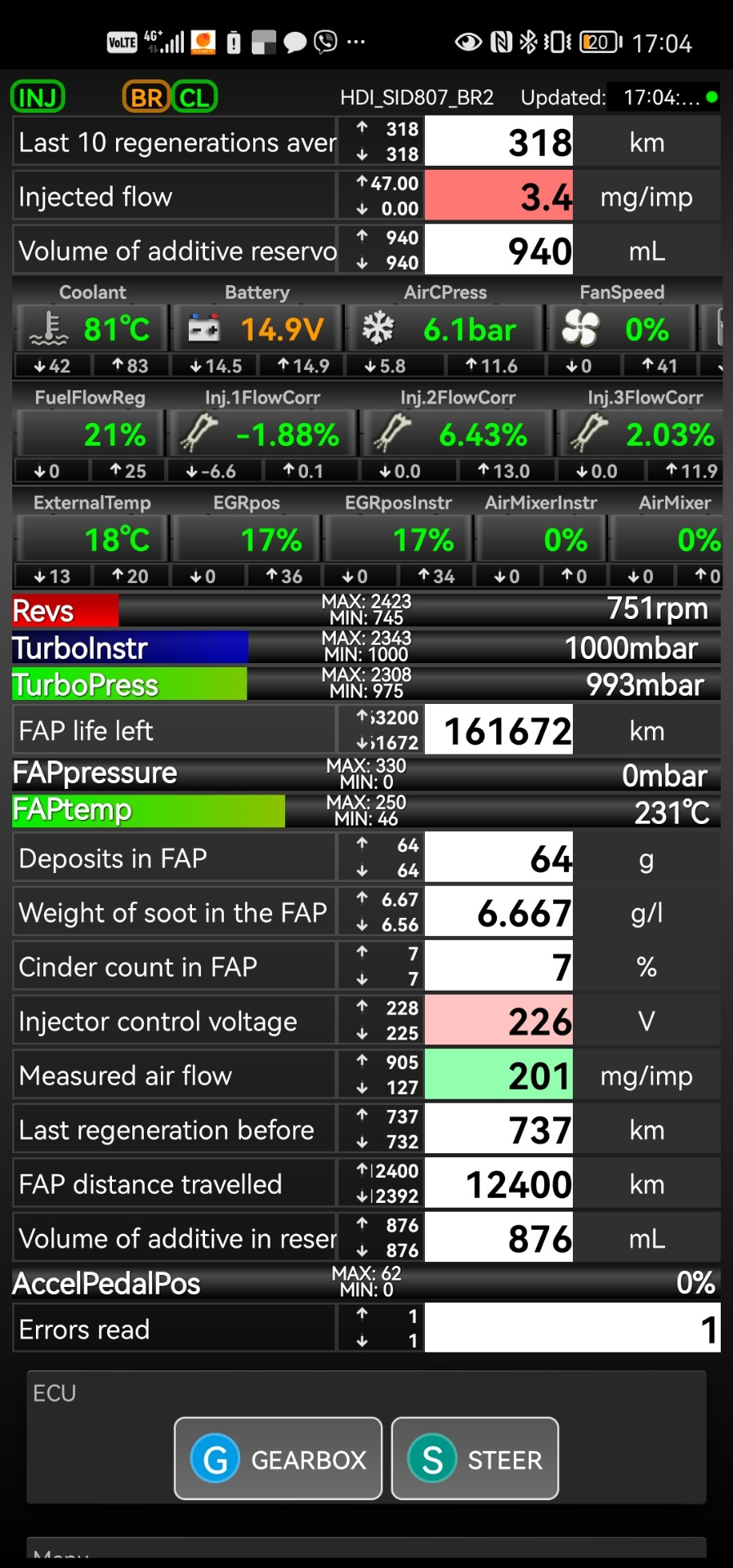
Task: Open Last 10 regenerations average row
Action: click(366, 142)
